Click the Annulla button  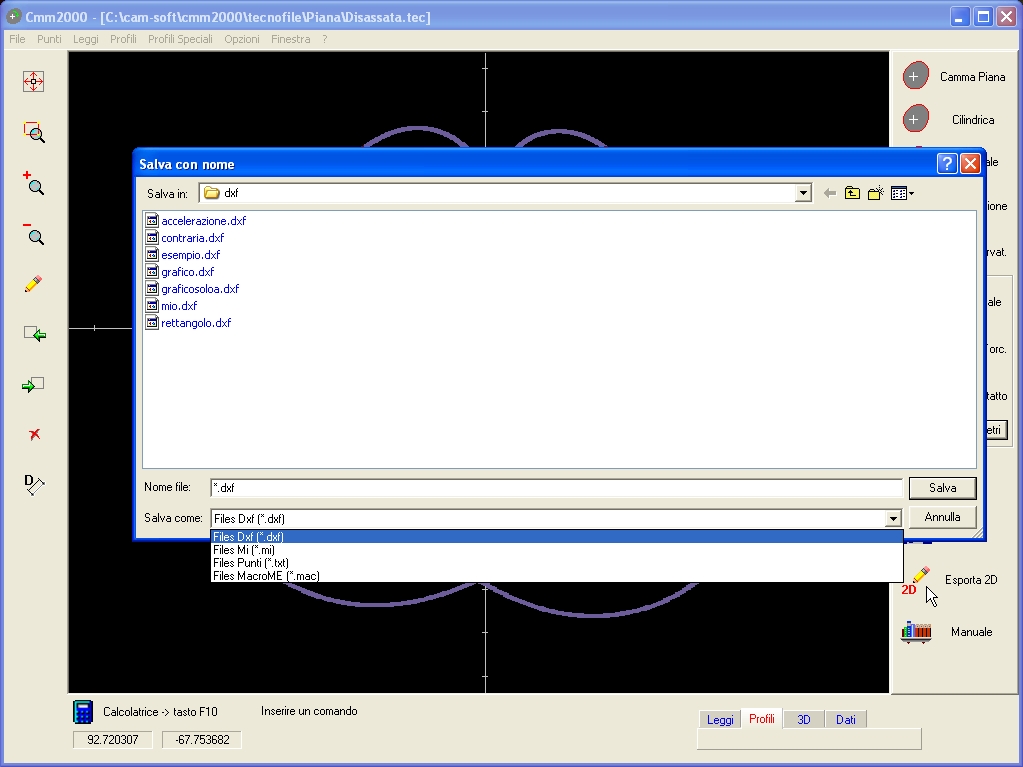943,517
